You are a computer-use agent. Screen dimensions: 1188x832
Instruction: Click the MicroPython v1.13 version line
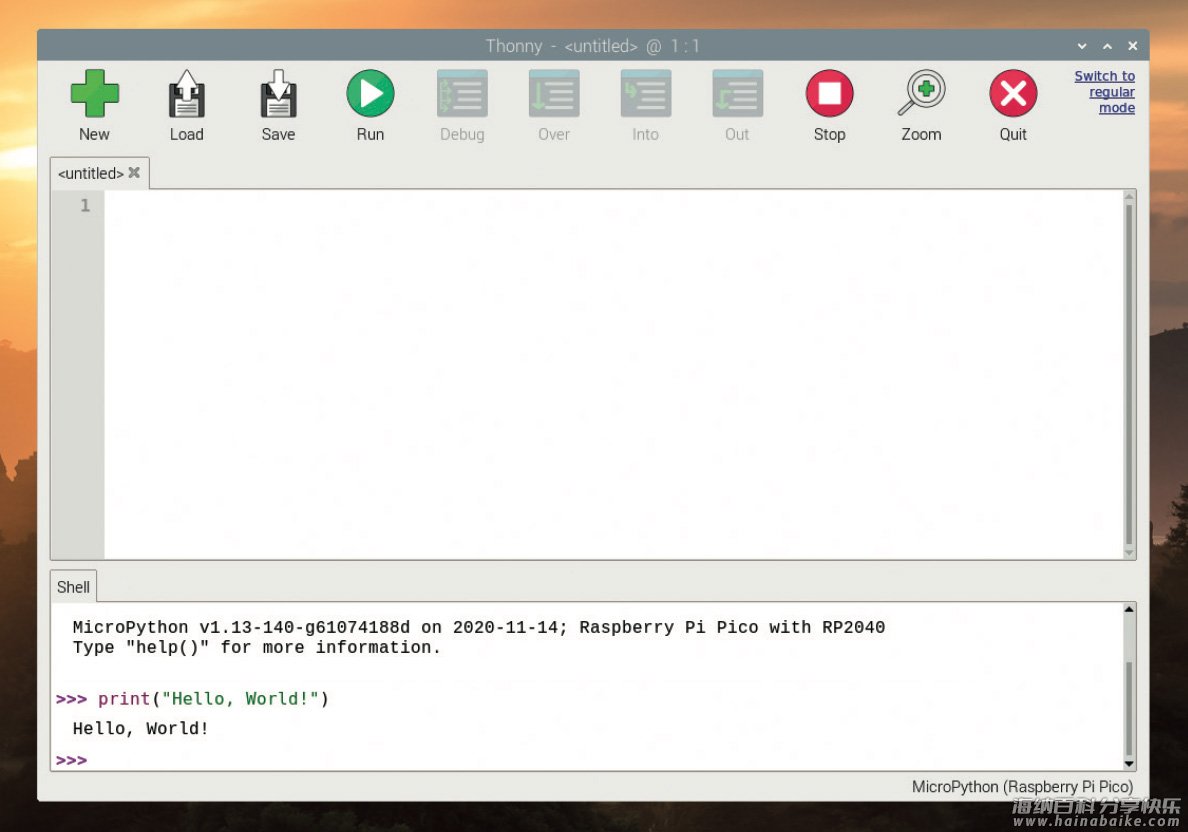tap(478, 627)
